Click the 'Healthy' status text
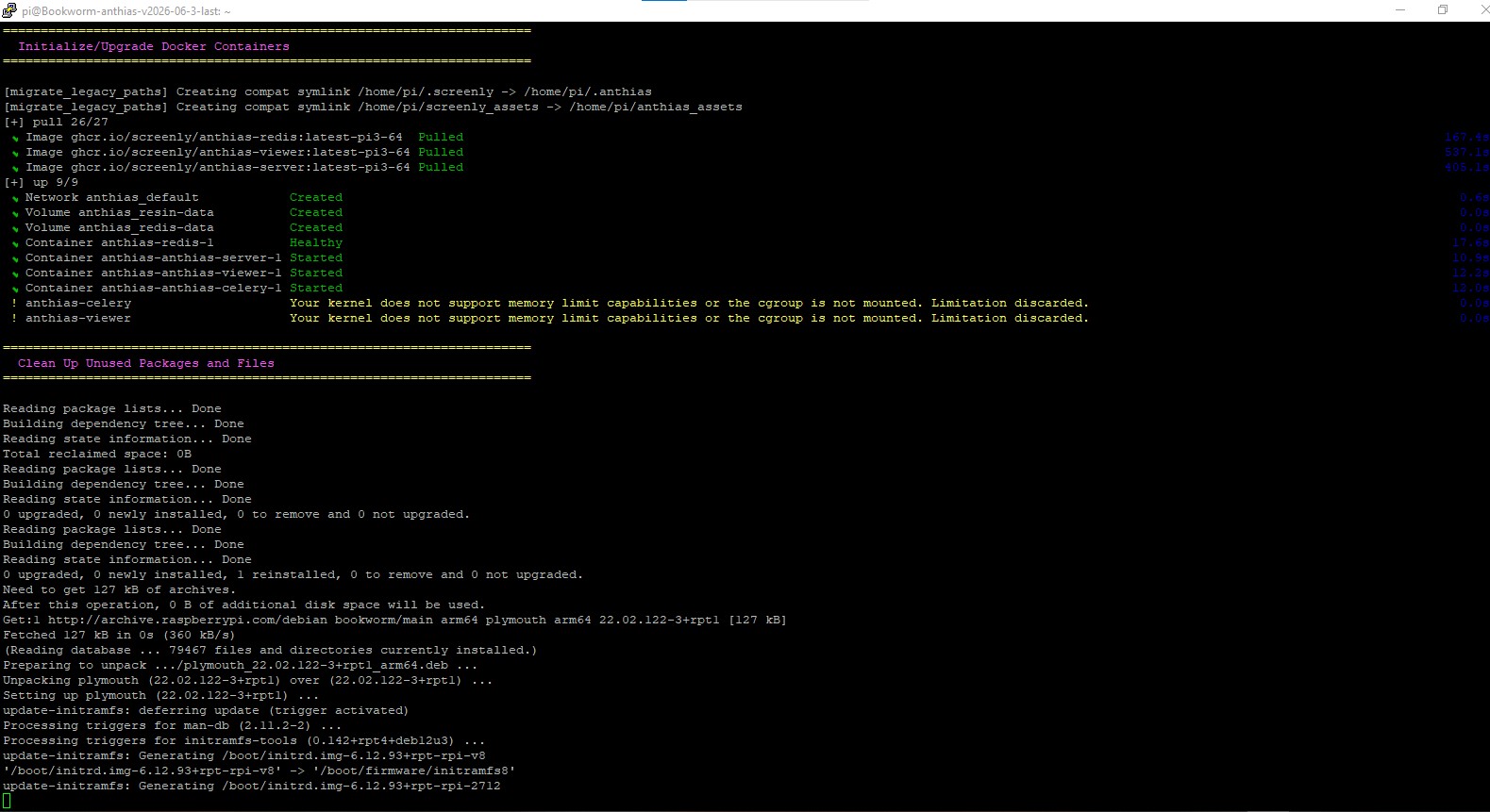This screenshot has width=1490, height=812. pyautogui.click(x=316, y=242)
